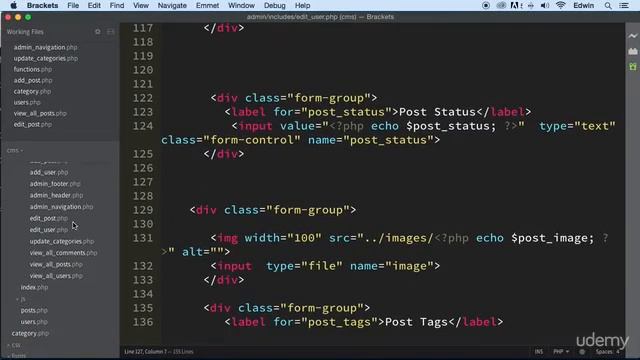The image size is (640, 360).
Task: Open the Find menu
Action: (x=117, y=5)
